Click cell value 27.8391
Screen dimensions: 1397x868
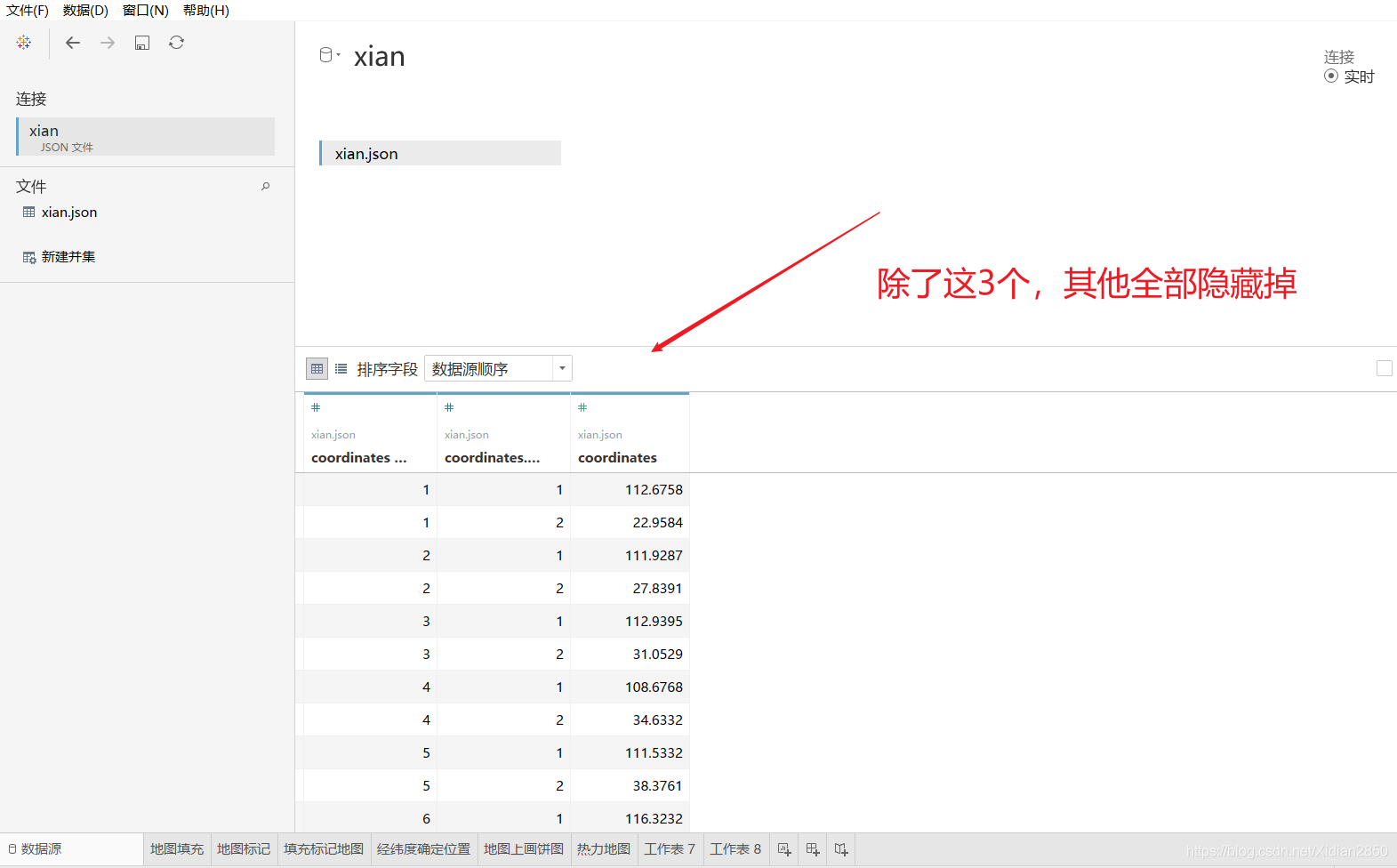pyautogui.click(x=657, y=588)
